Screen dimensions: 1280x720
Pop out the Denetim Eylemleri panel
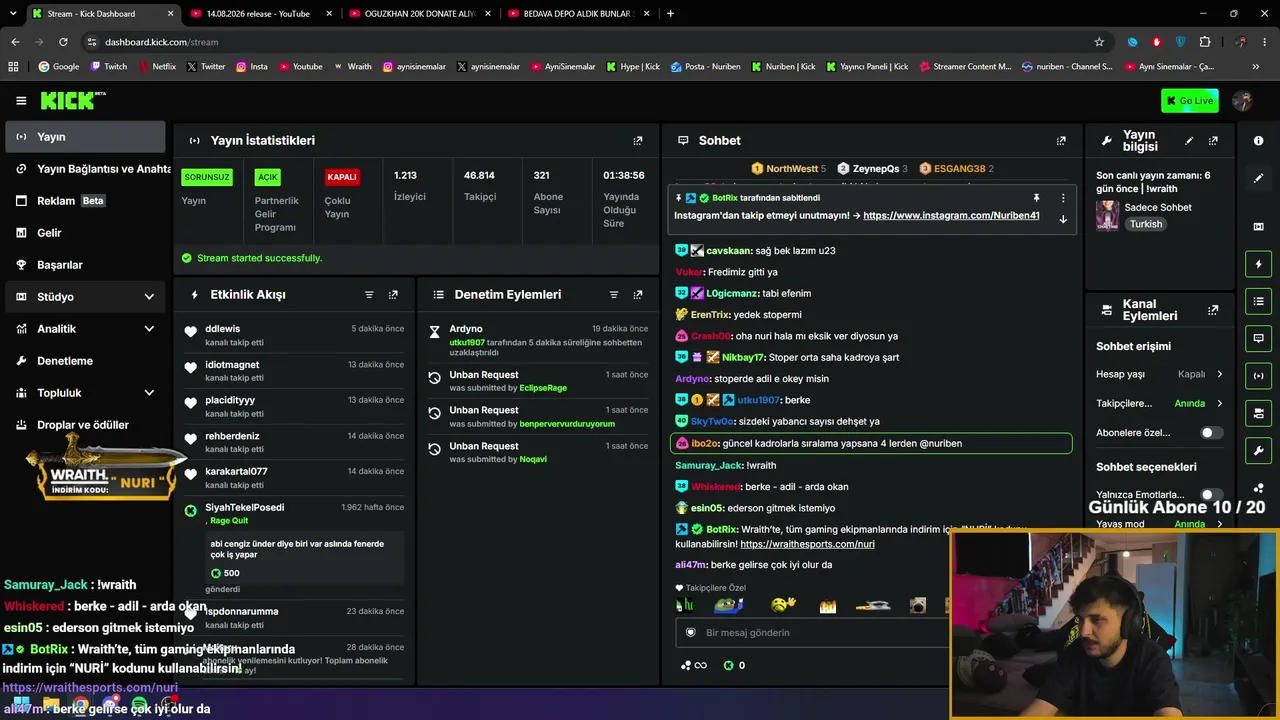[638, 295]
